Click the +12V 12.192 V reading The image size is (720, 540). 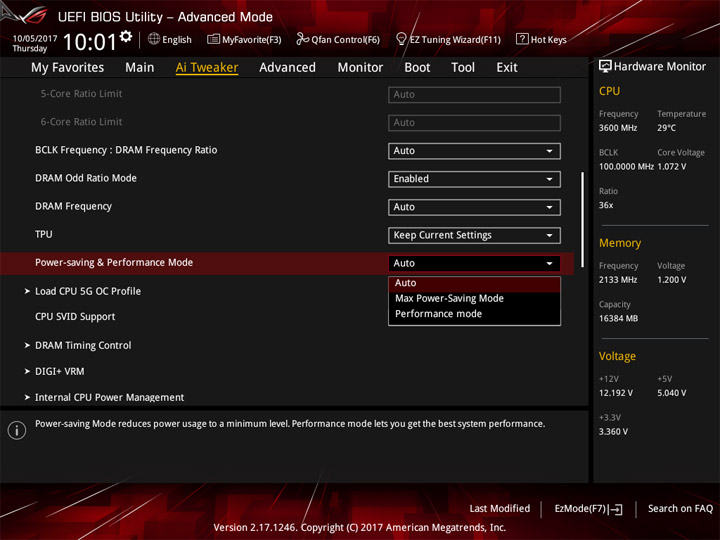tap(616, 393)
